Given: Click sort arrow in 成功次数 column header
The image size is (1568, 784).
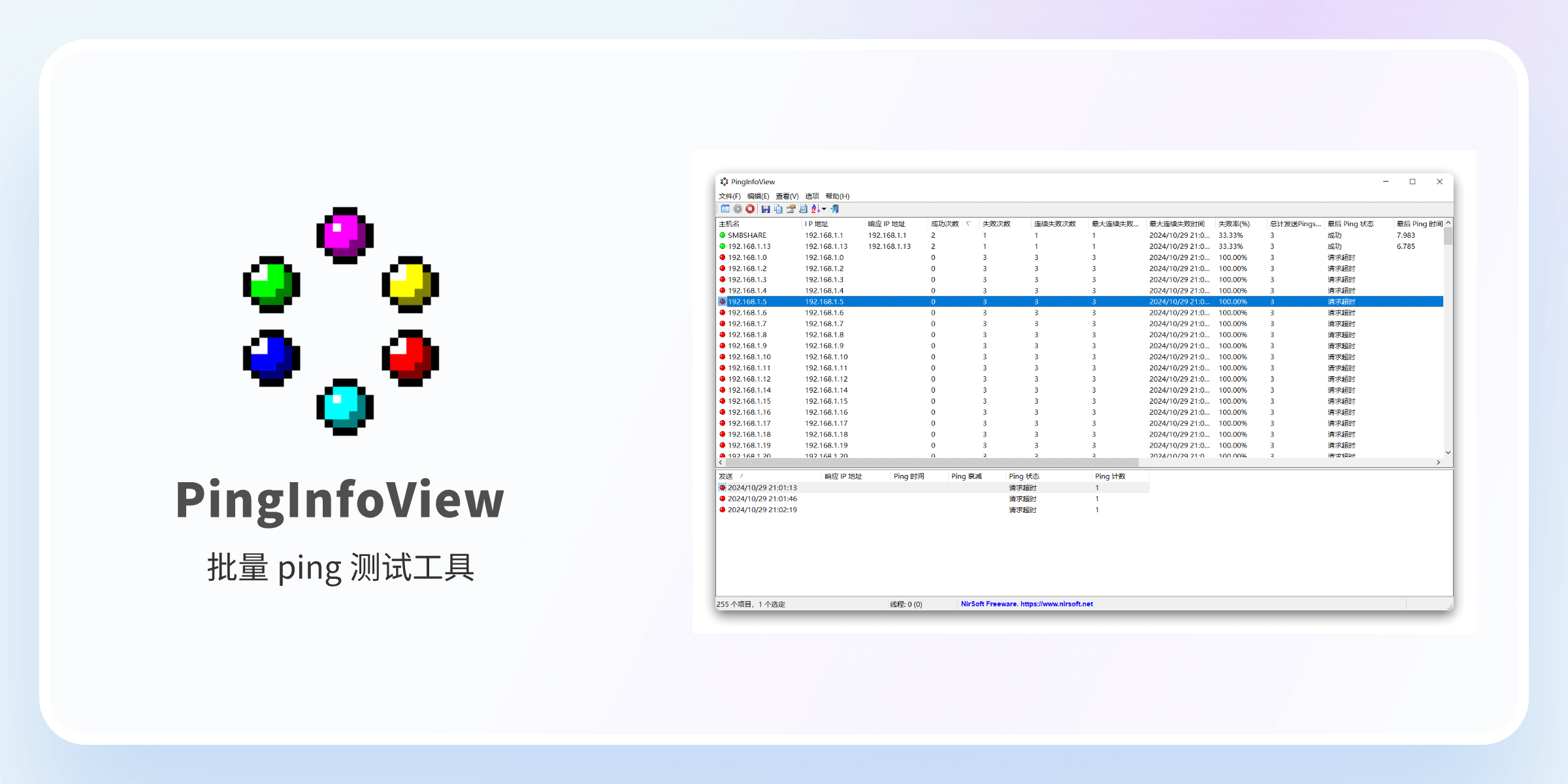Looking at the screenshot, I should coord(968,223).
